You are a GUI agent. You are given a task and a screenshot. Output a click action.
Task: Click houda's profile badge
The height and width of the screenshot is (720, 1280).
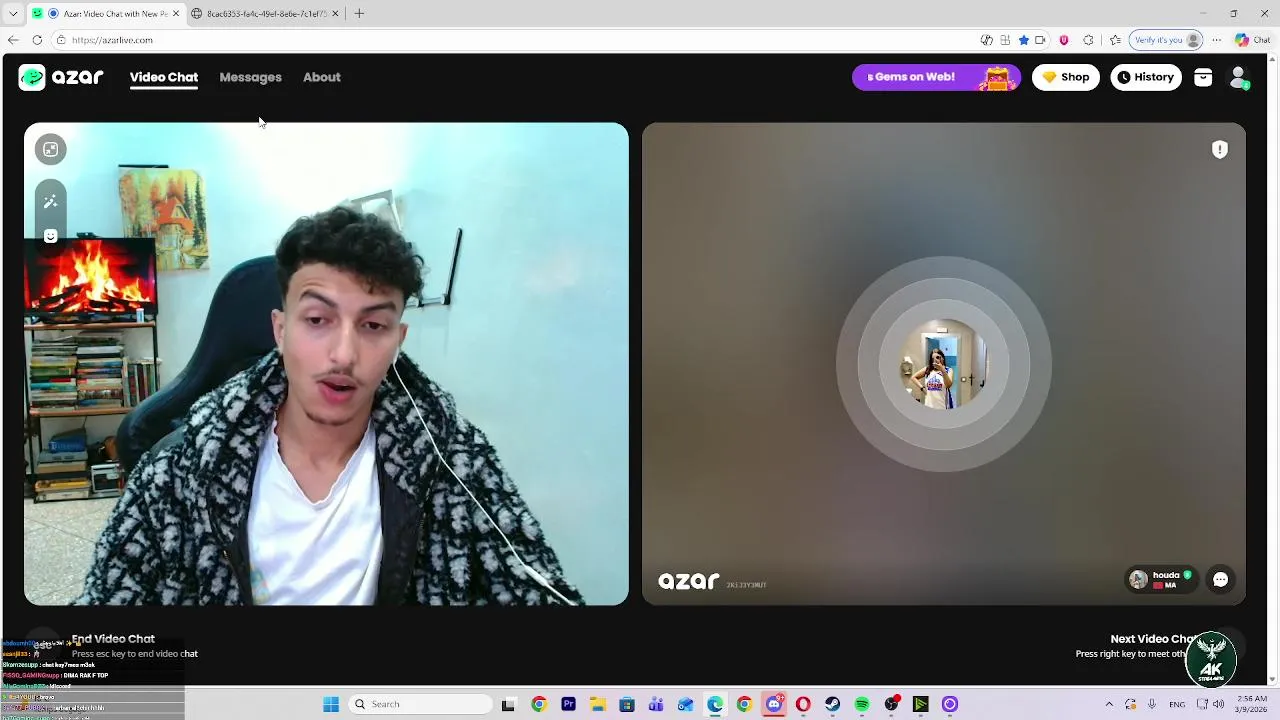point(1161,579)
